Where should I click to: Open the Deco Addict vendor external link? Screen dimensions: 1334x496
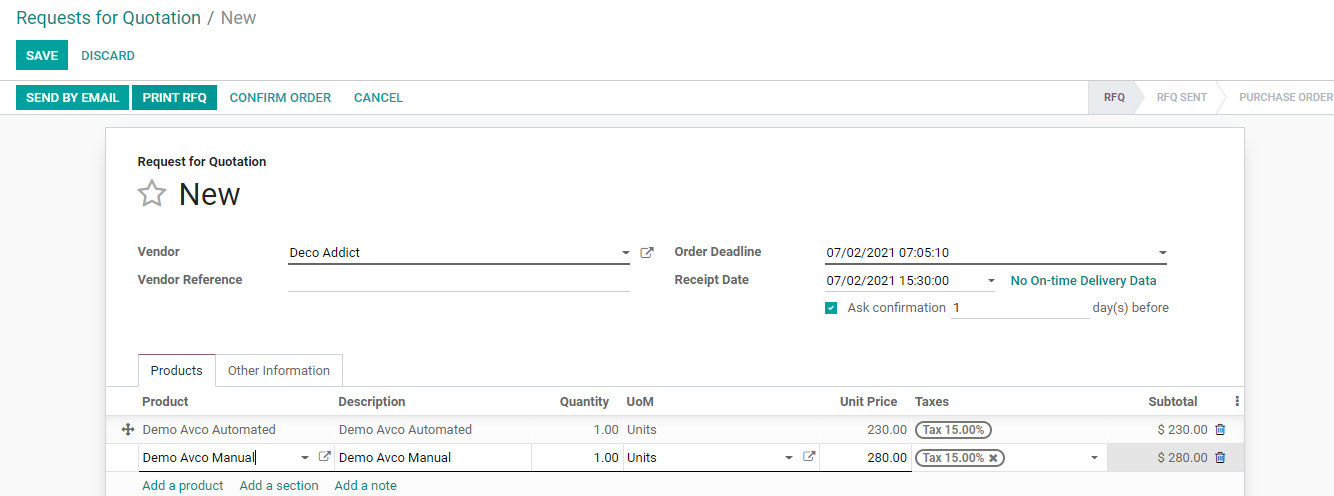click(x=647, y=253)
